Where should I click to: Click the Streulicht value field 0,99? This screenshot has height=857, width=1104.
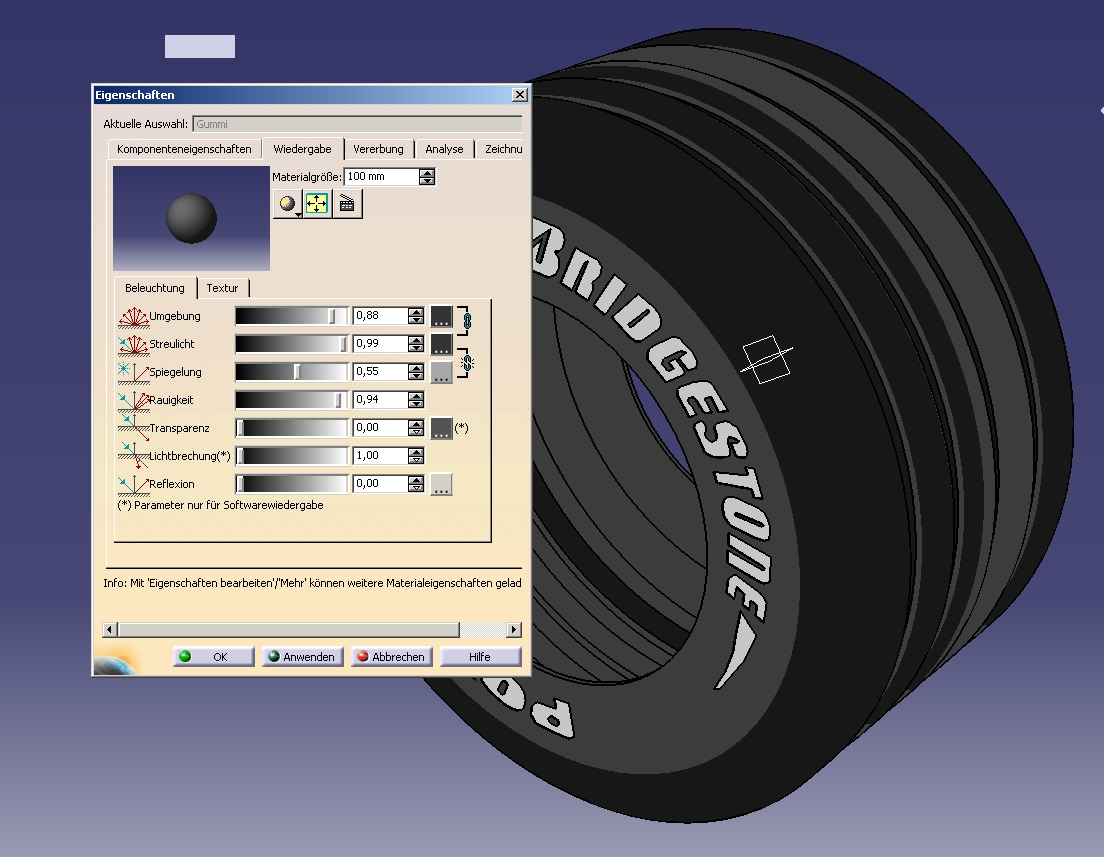380,344
